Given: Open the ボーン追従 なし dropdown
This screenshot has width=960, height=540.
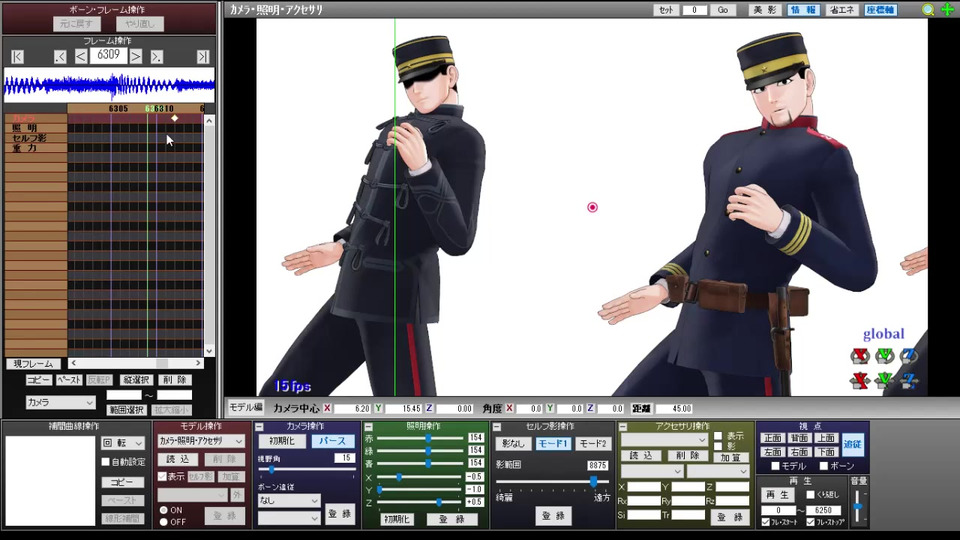Looking at the screenshot, I should tap(289, 500).
